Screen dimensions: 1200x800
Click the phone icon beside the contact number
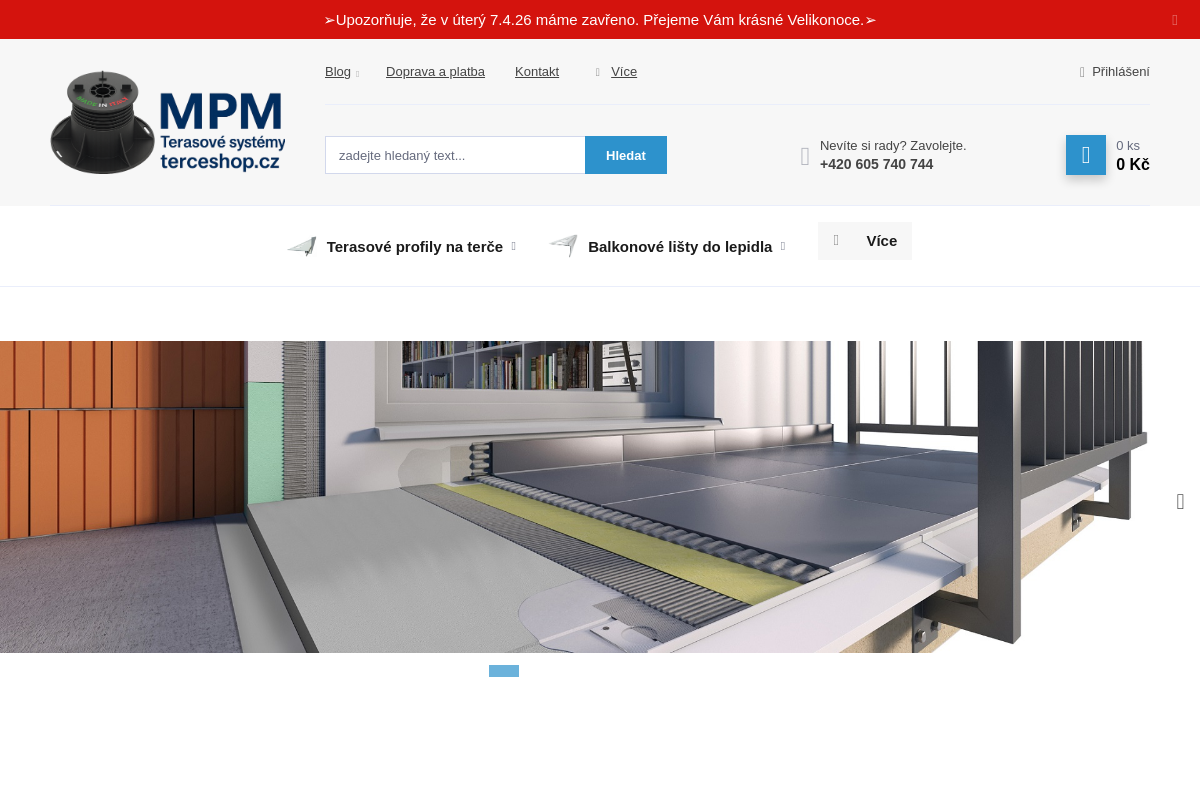(805, 156)
